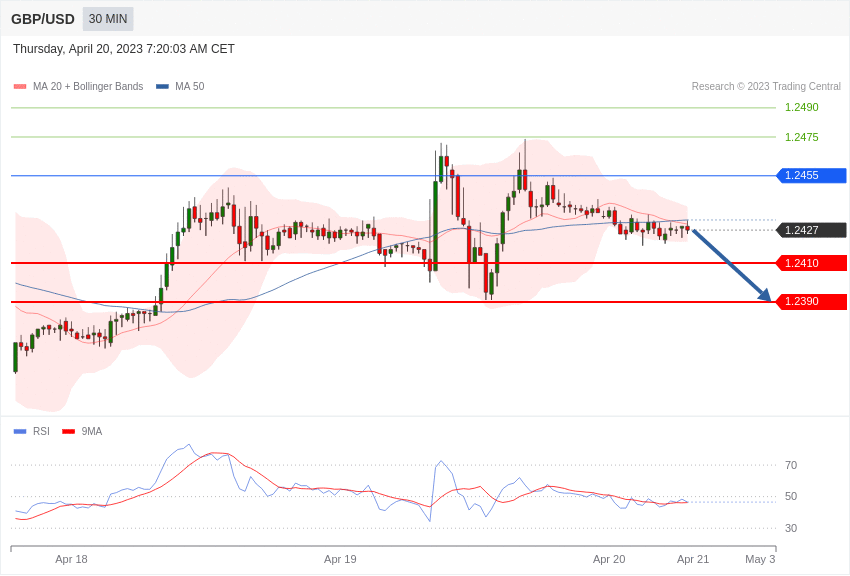Click the Thursday, April 20, 2023 timestamp
This screenshot has height=576, width=850.
tap(124, 49)
